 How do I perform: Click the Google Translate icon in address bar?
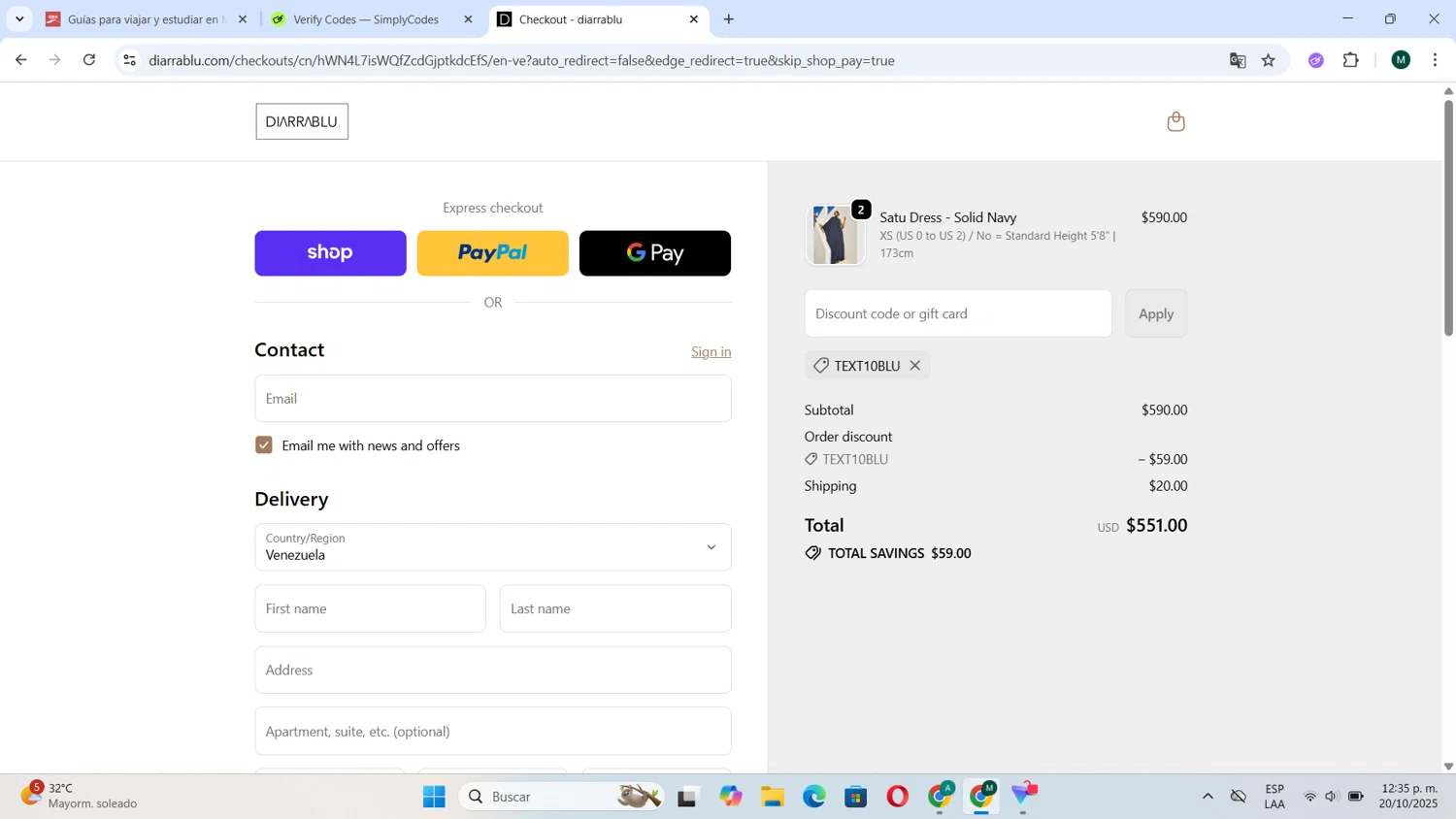click(x=1238, y=60)
